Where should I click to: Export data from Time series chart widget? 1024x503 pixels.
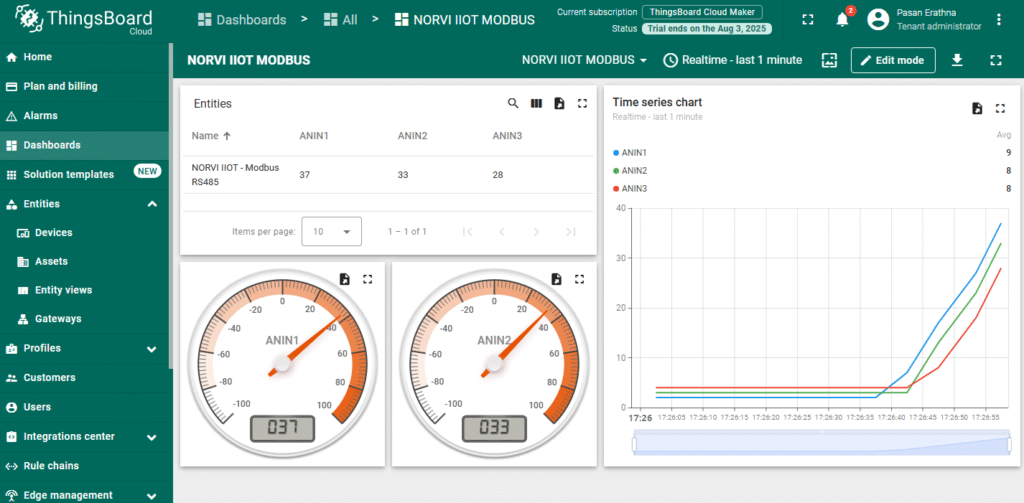coord(977,108)
